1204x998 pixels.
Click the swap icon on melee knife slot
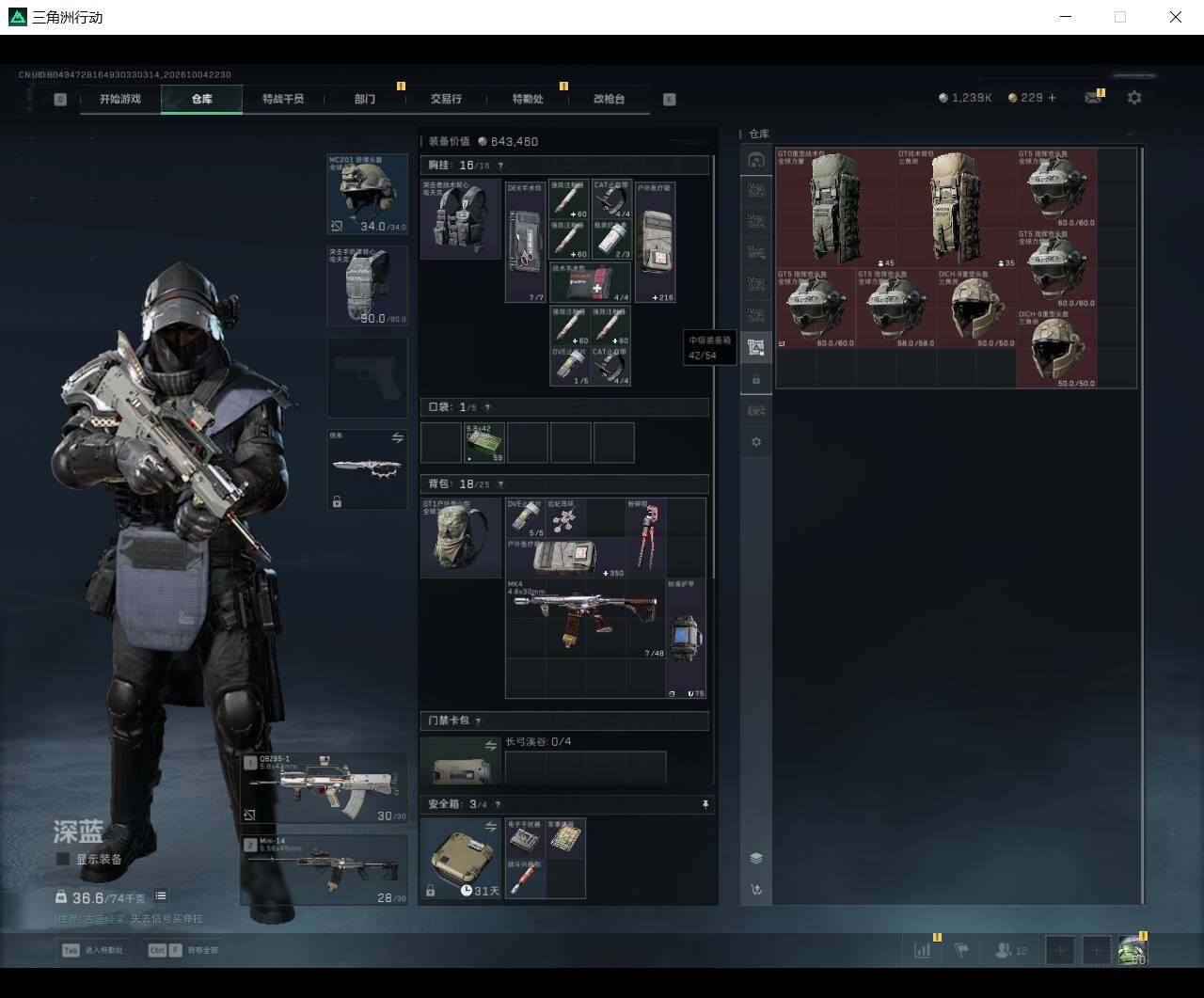[x=397, y=438]
